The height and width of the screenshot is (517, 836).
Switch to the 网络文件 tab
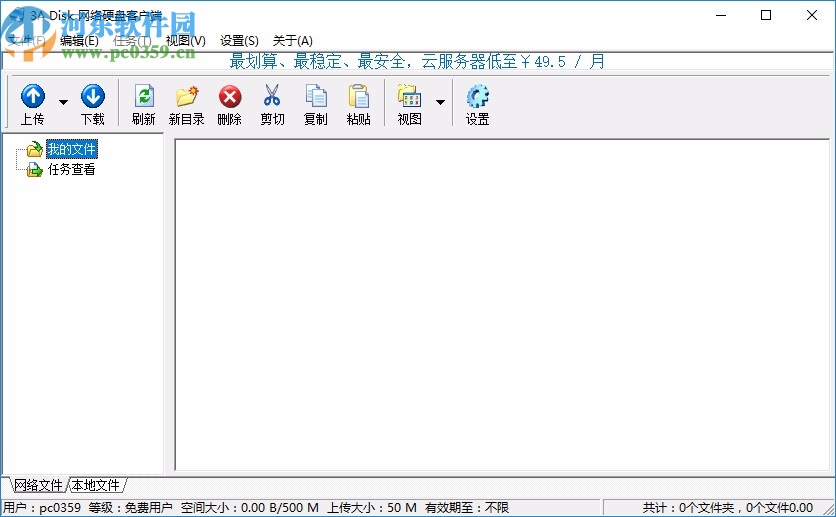click(38, 485)
